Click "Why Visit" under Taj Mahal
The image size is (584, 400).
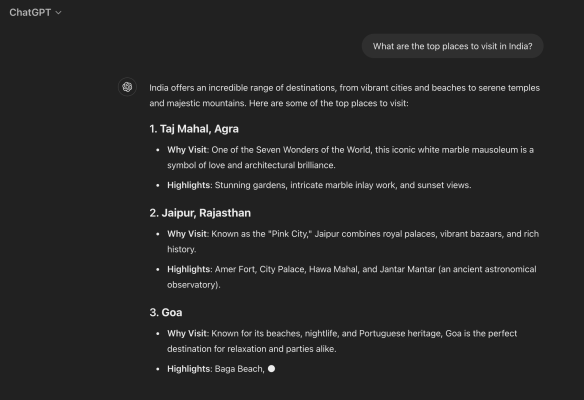coord(187,150)
